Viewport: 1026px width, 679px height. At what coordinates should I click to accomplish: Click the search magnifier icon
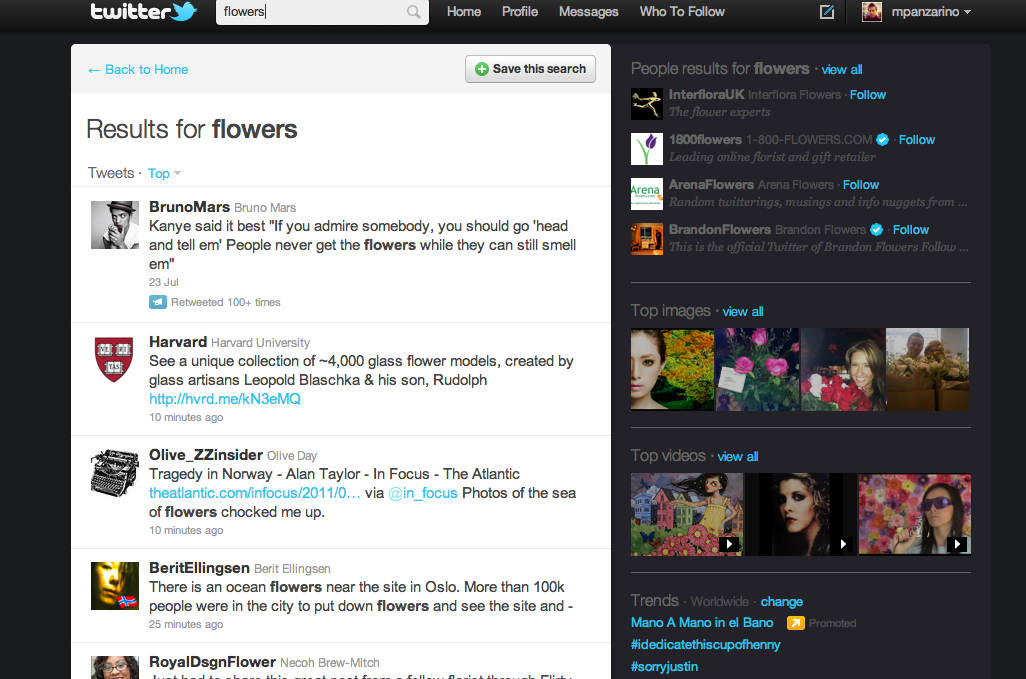pos(414,12)
